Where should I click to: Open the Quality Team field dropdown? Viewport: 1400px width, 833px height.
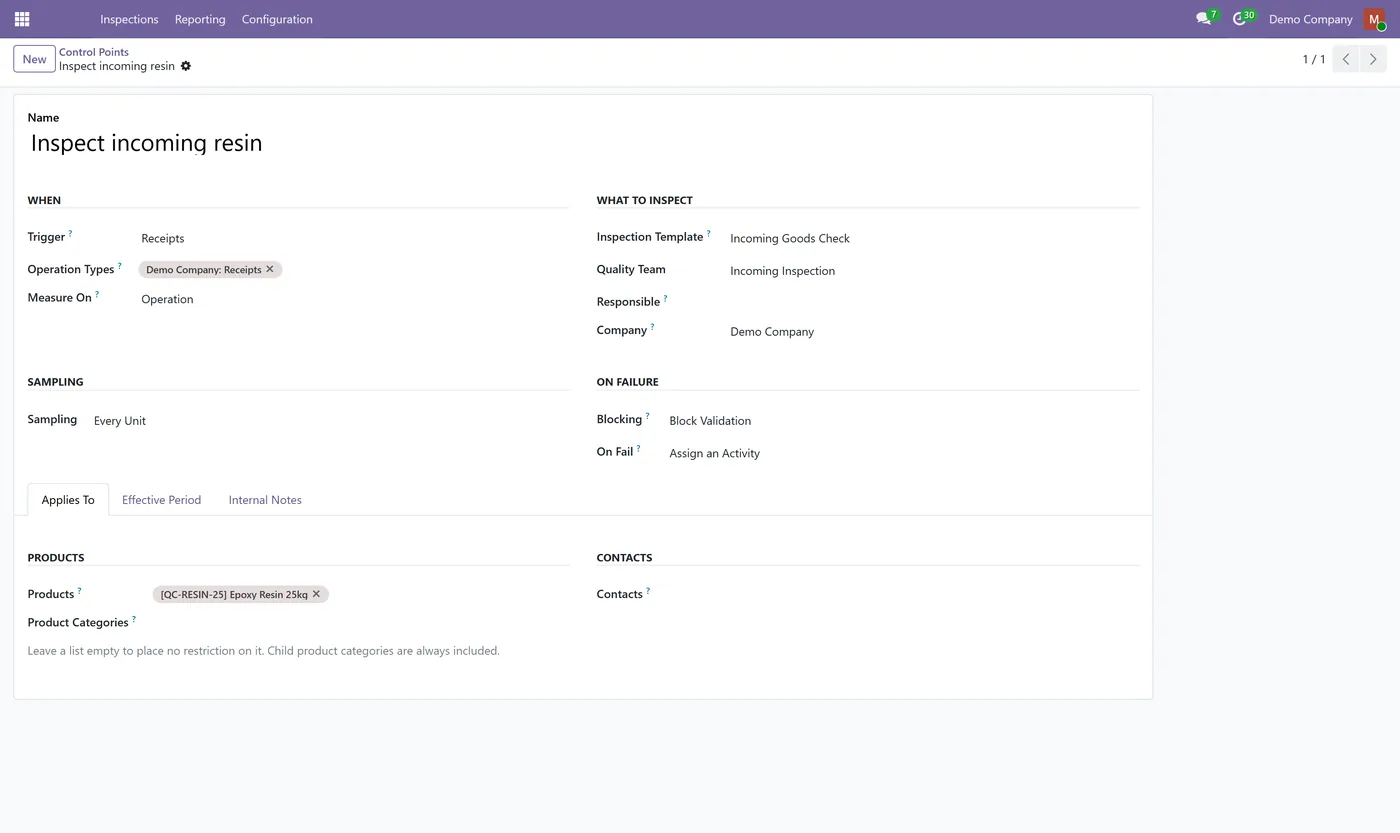(x=934, y=271)
